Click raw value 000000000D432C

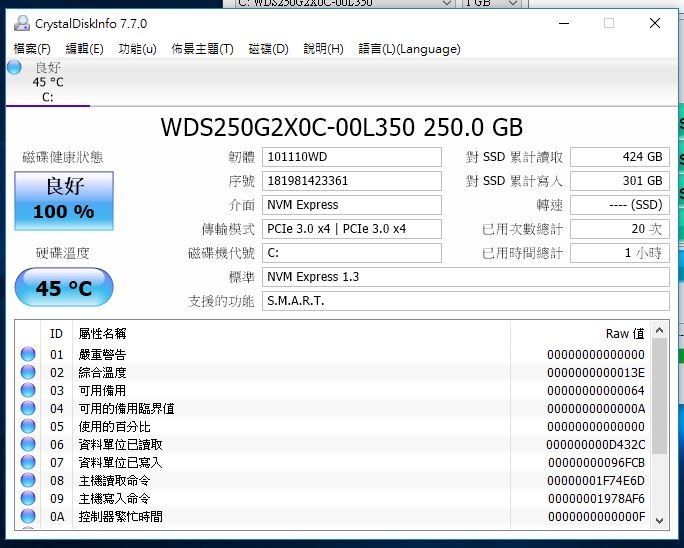pos(596,445)
